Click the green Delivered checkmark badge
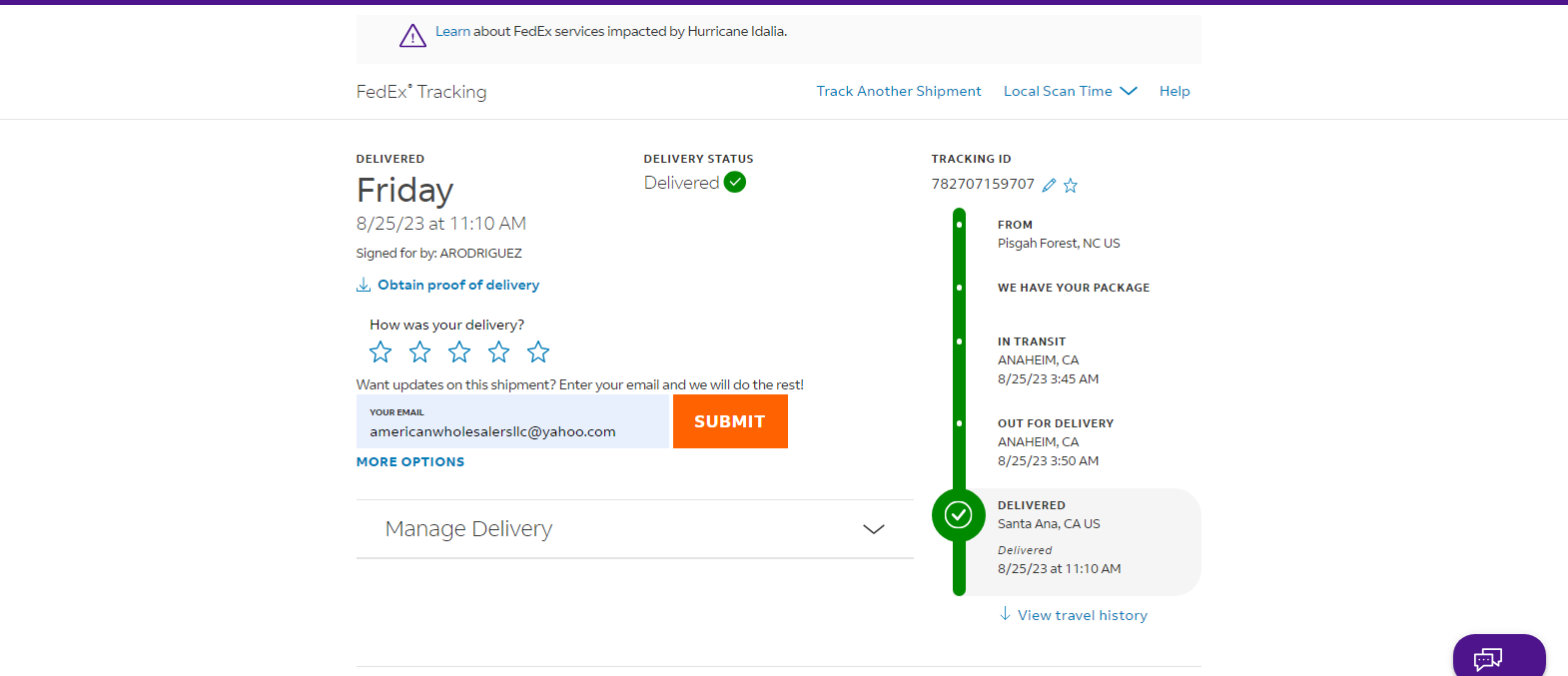This screenshot has height=676, width=1568. (735, 182)
